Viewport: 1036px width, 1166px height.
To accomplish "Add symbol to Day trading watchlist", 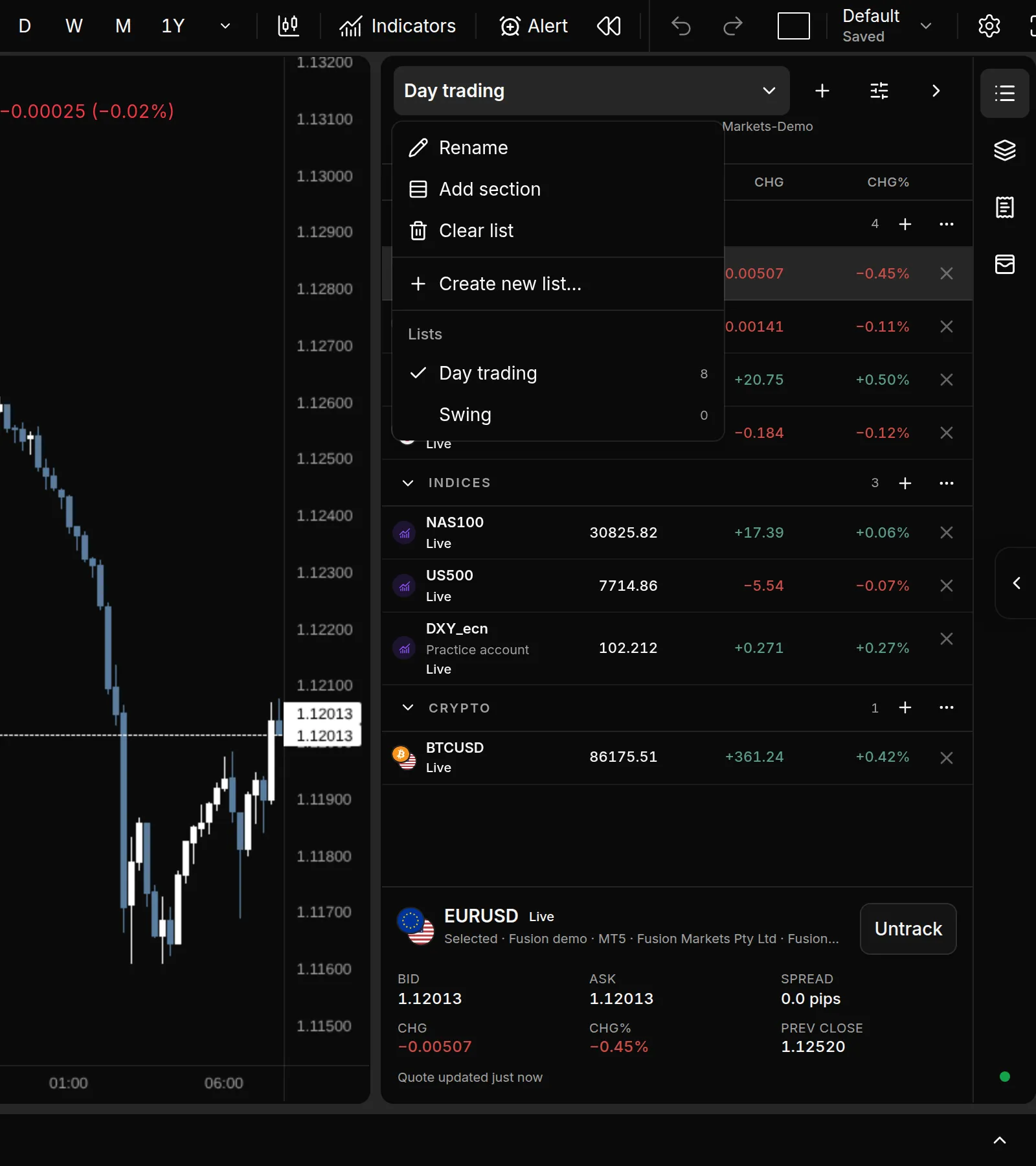I will click(822, 91).
